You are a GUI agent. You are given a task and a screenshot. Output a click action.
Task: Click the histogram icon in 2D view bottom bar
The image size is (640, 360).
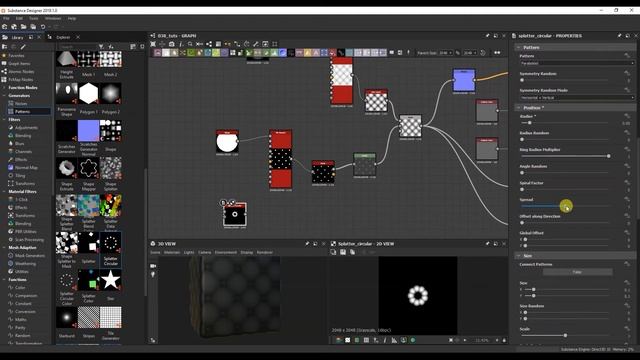coord(394,340)
